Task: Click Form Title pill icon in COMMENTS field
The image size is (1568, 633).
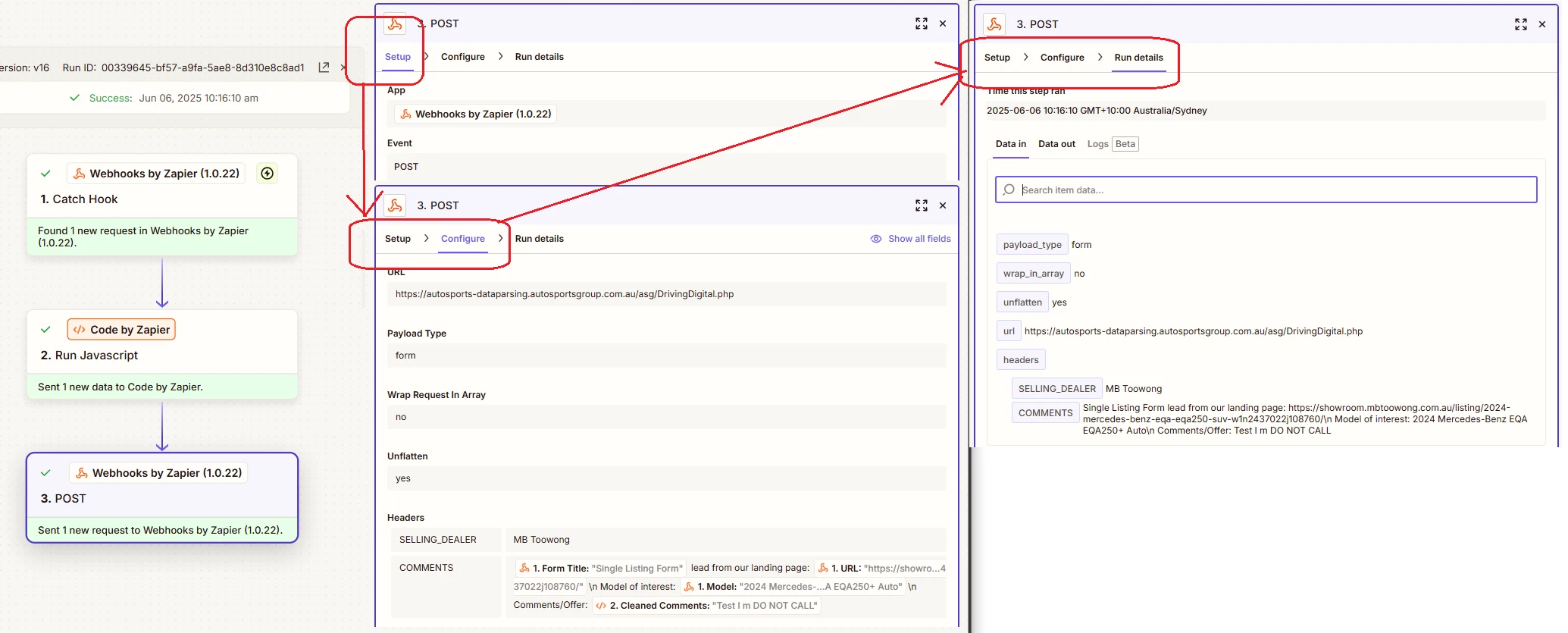Action: point(524,569)
